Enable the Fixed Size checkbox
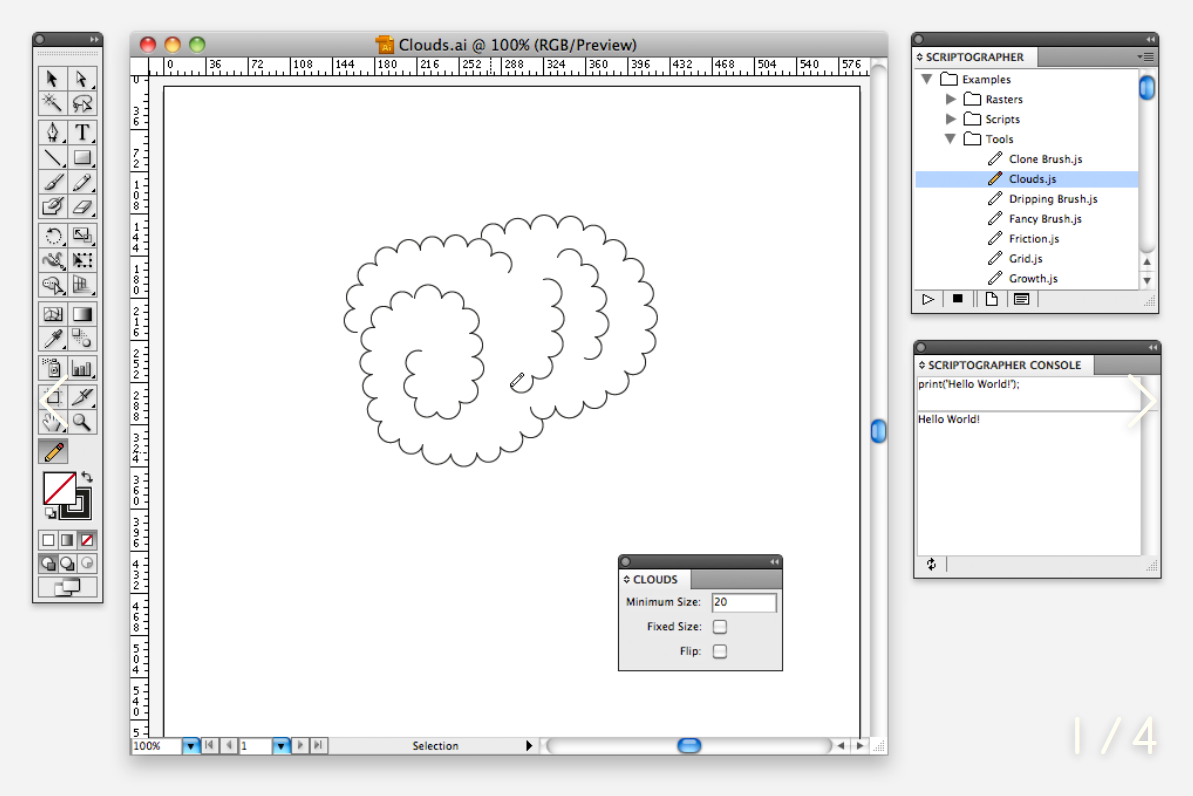 point(719,627)
